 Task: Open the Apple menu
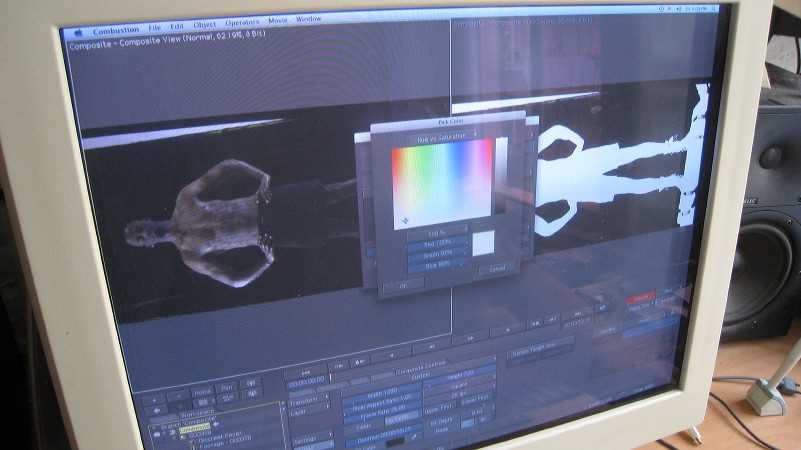click(x=78, y=33)
